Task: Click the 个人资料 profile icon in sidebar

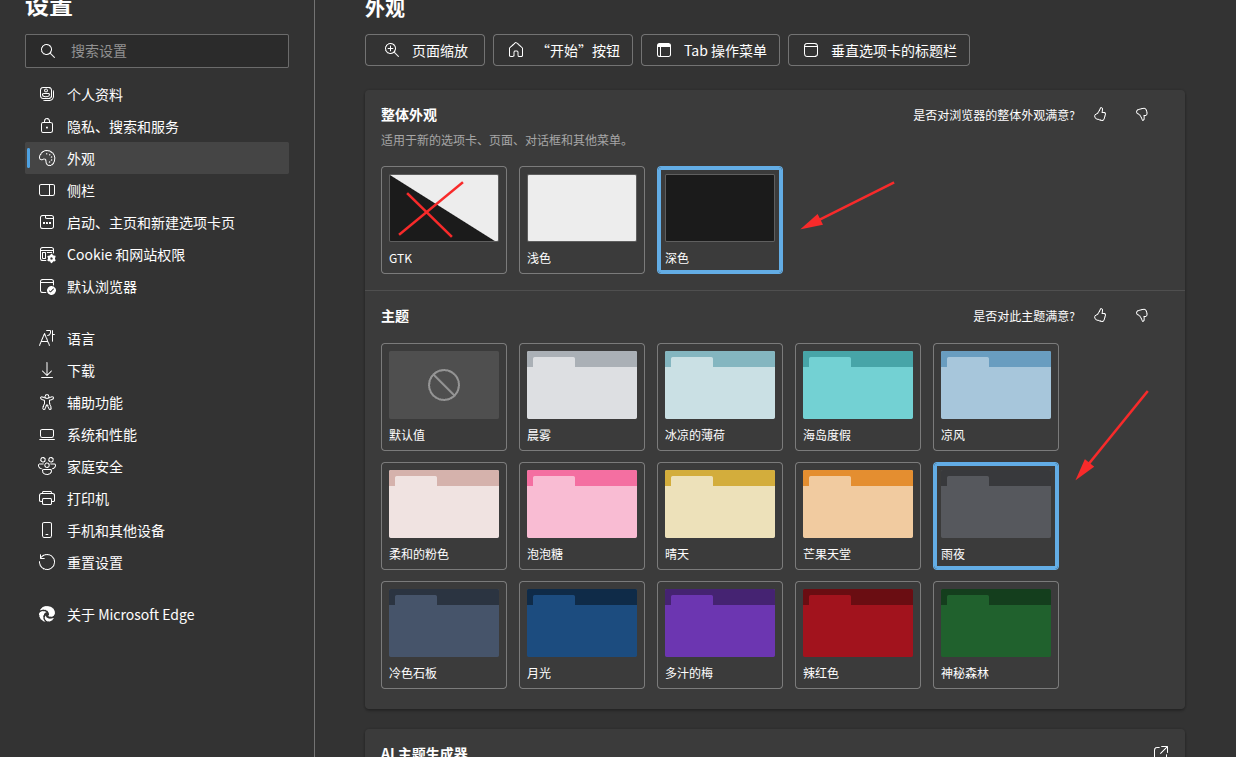Action: [46, 95]
